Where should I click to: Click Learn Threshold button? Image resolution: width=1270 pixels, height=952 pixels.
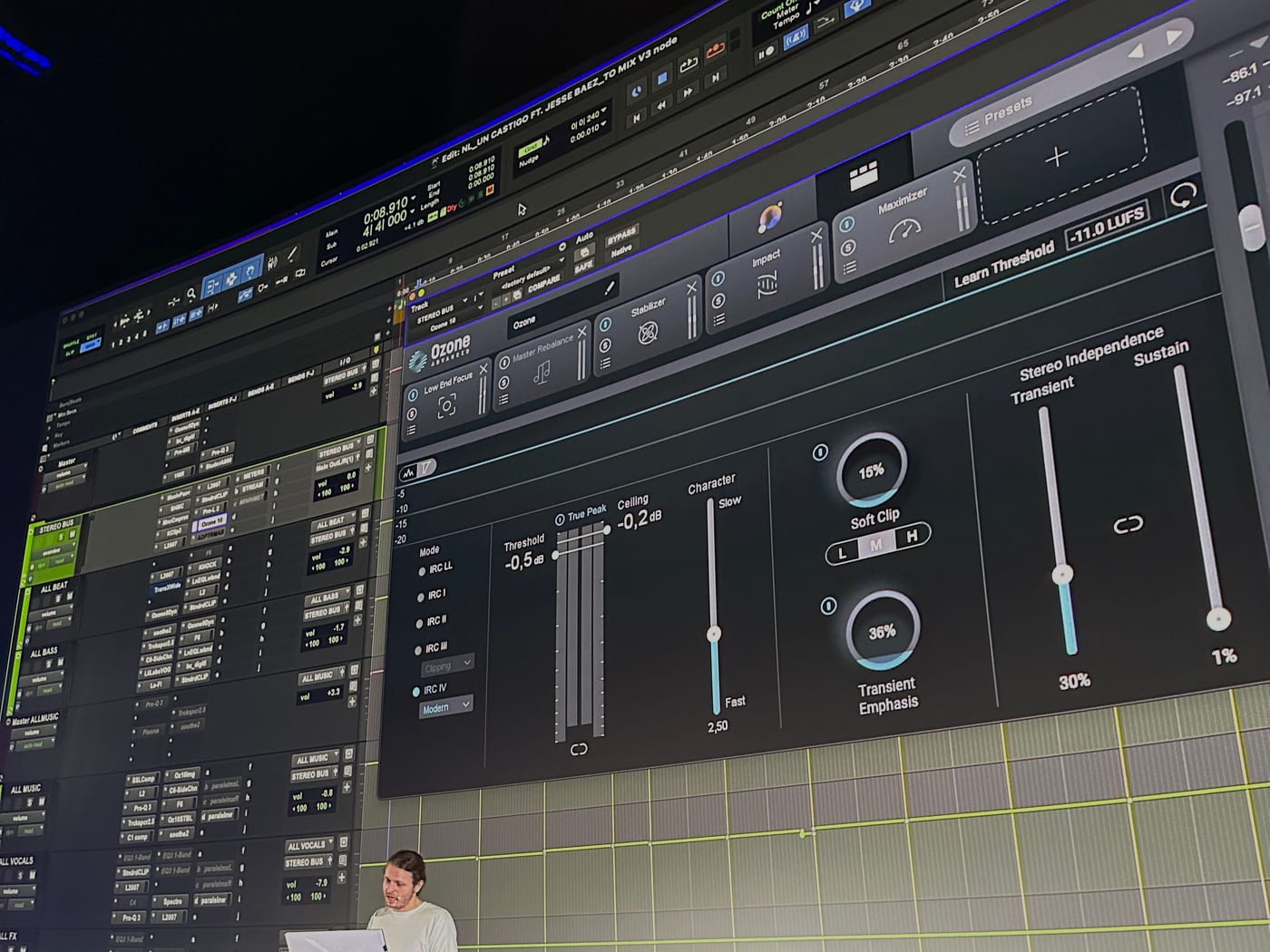coord(1003,266)
